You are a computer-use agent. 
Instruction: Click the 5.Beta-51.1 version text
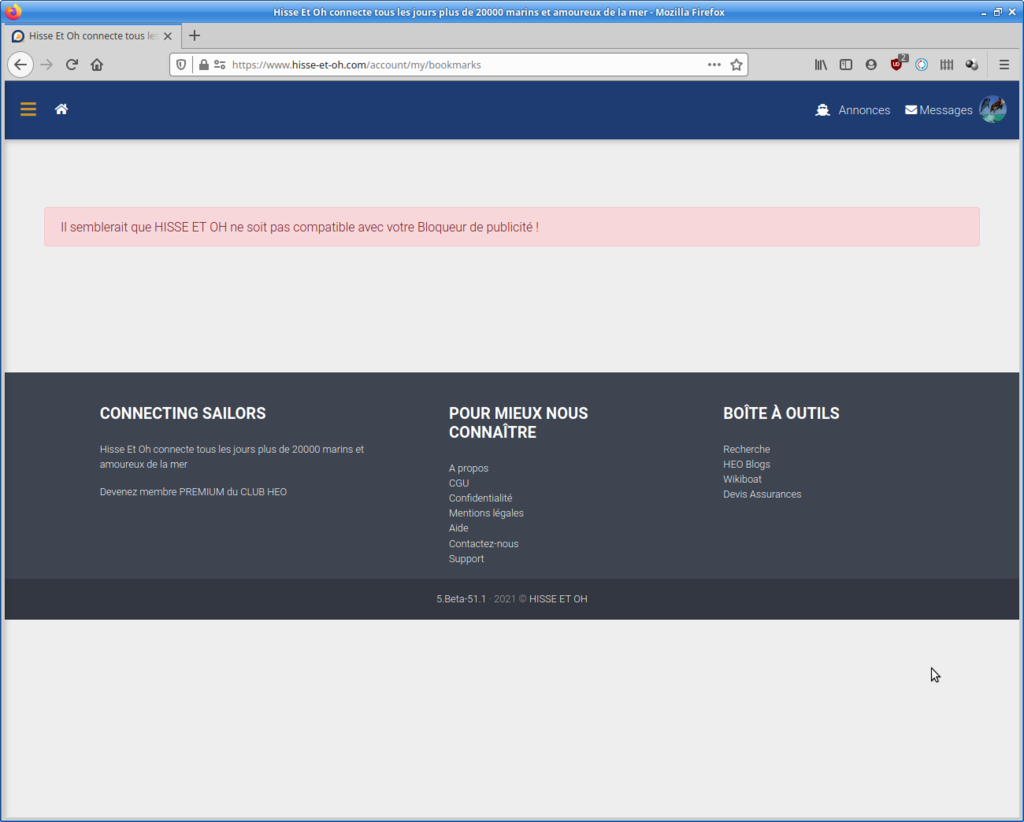461,599
